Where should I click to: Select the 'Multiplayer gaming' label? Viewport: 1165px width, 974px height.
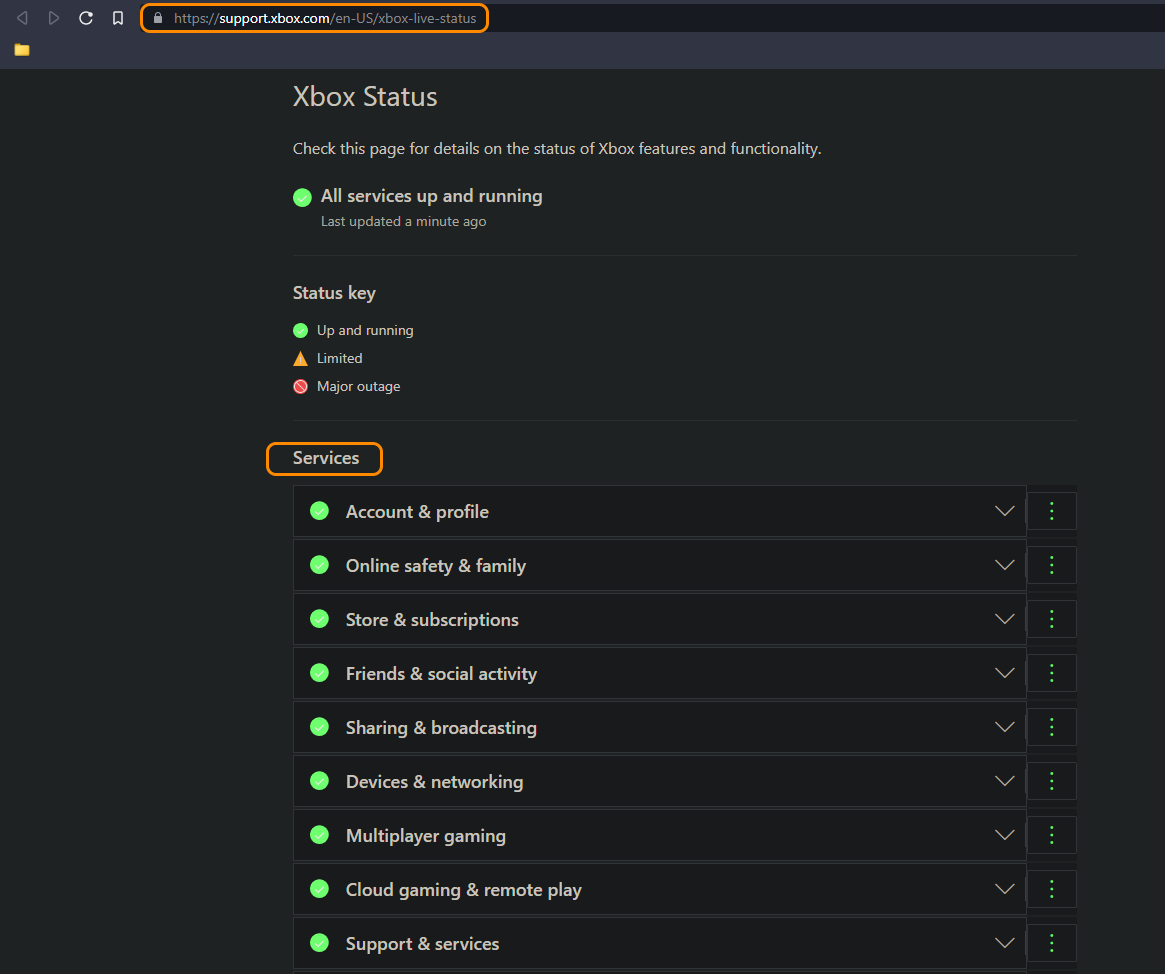[x=426, y=836]
